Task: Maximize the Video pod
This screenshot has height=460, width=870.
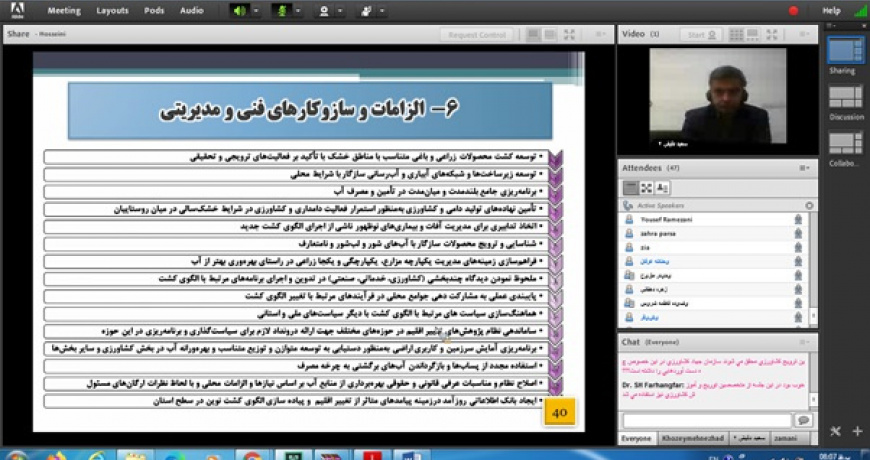Action: (x=772, y=34)
